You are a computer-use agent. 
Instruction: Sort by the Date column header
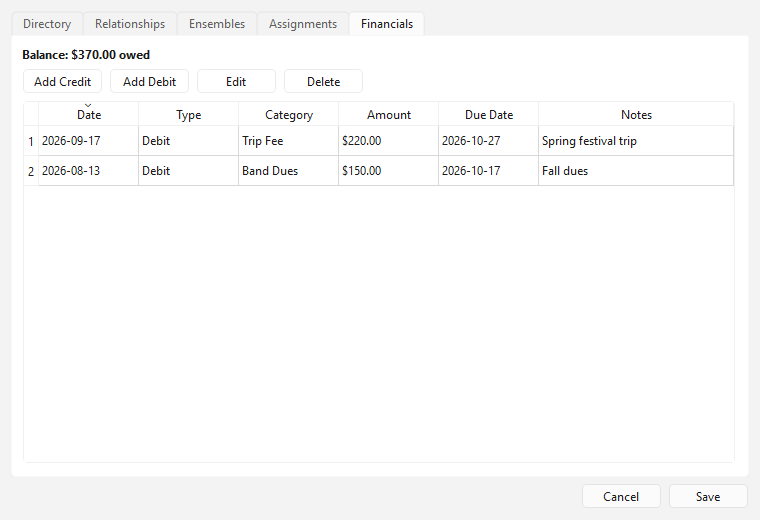89,114
